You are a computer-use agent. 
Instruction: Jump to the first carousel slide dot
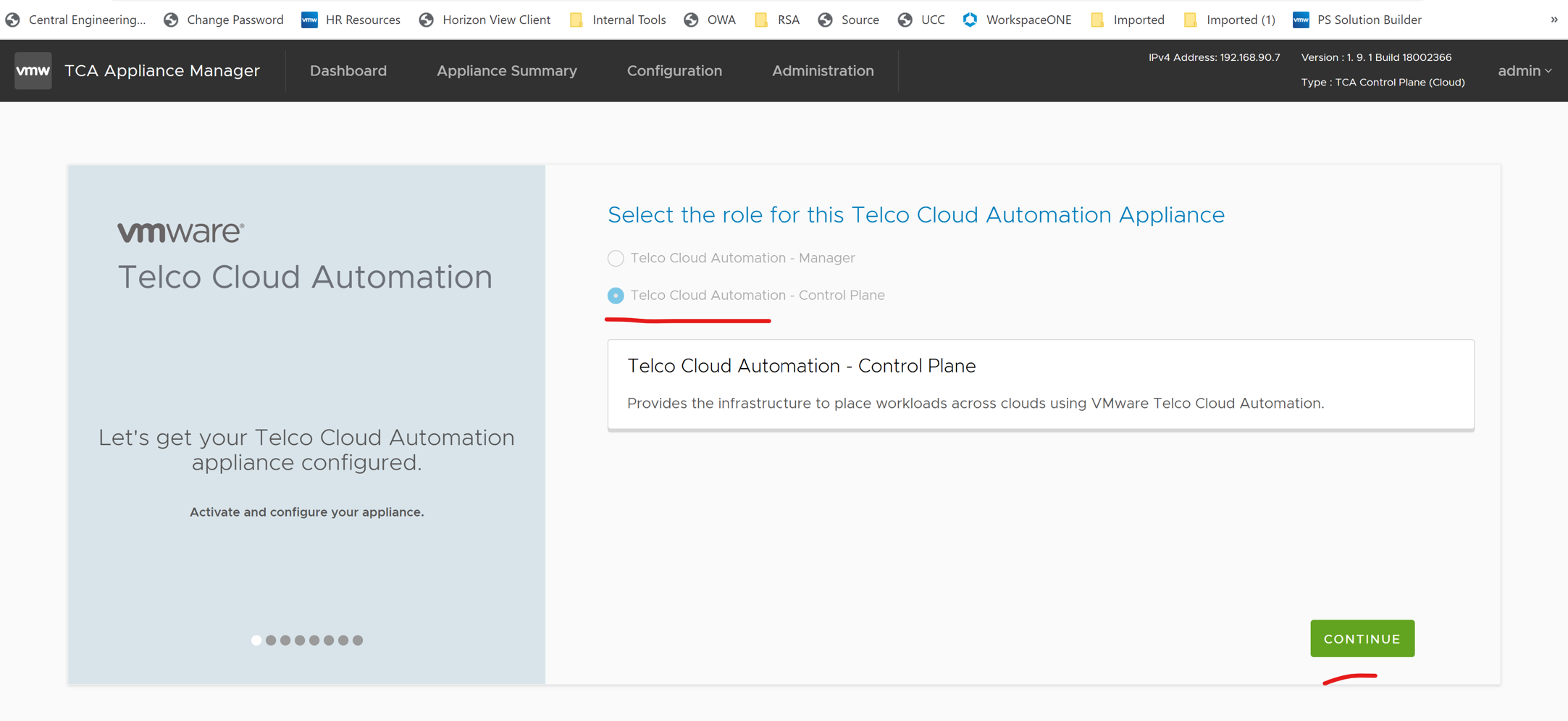256,640
